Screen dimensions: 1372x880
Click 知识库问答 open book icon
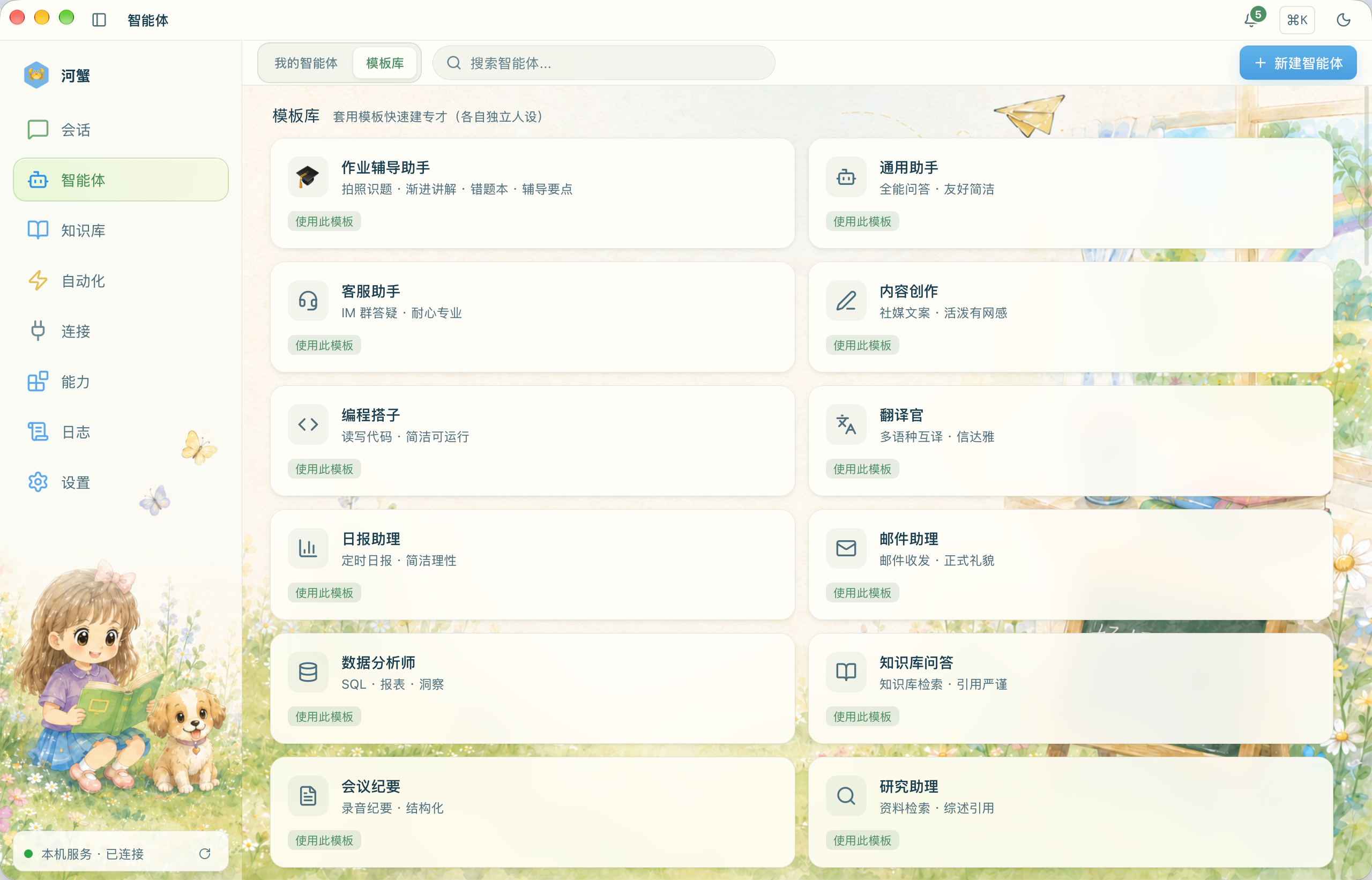point(846,672)
